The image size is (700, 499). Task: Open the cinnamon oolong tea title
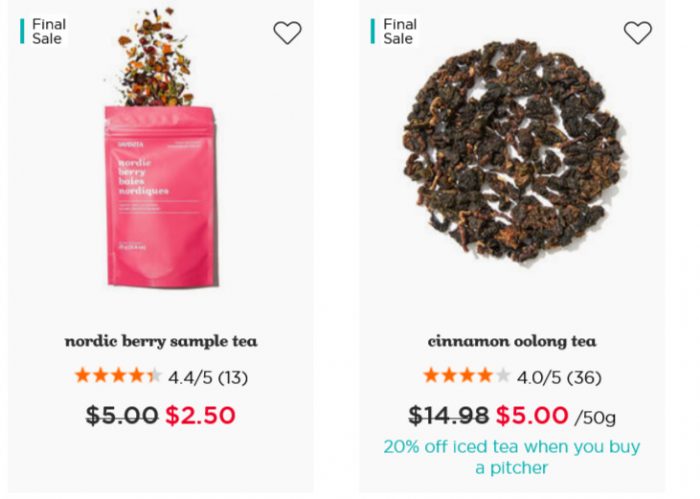point(512,341)
